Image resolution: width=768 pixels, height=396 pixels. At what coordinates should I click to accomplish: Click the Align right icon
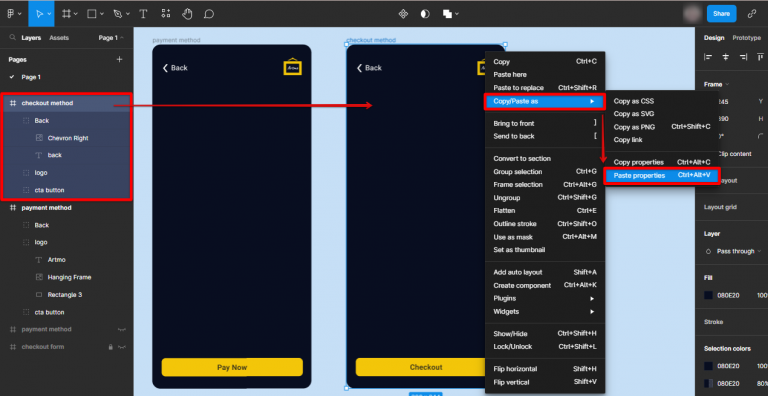[x=743, y=57]
